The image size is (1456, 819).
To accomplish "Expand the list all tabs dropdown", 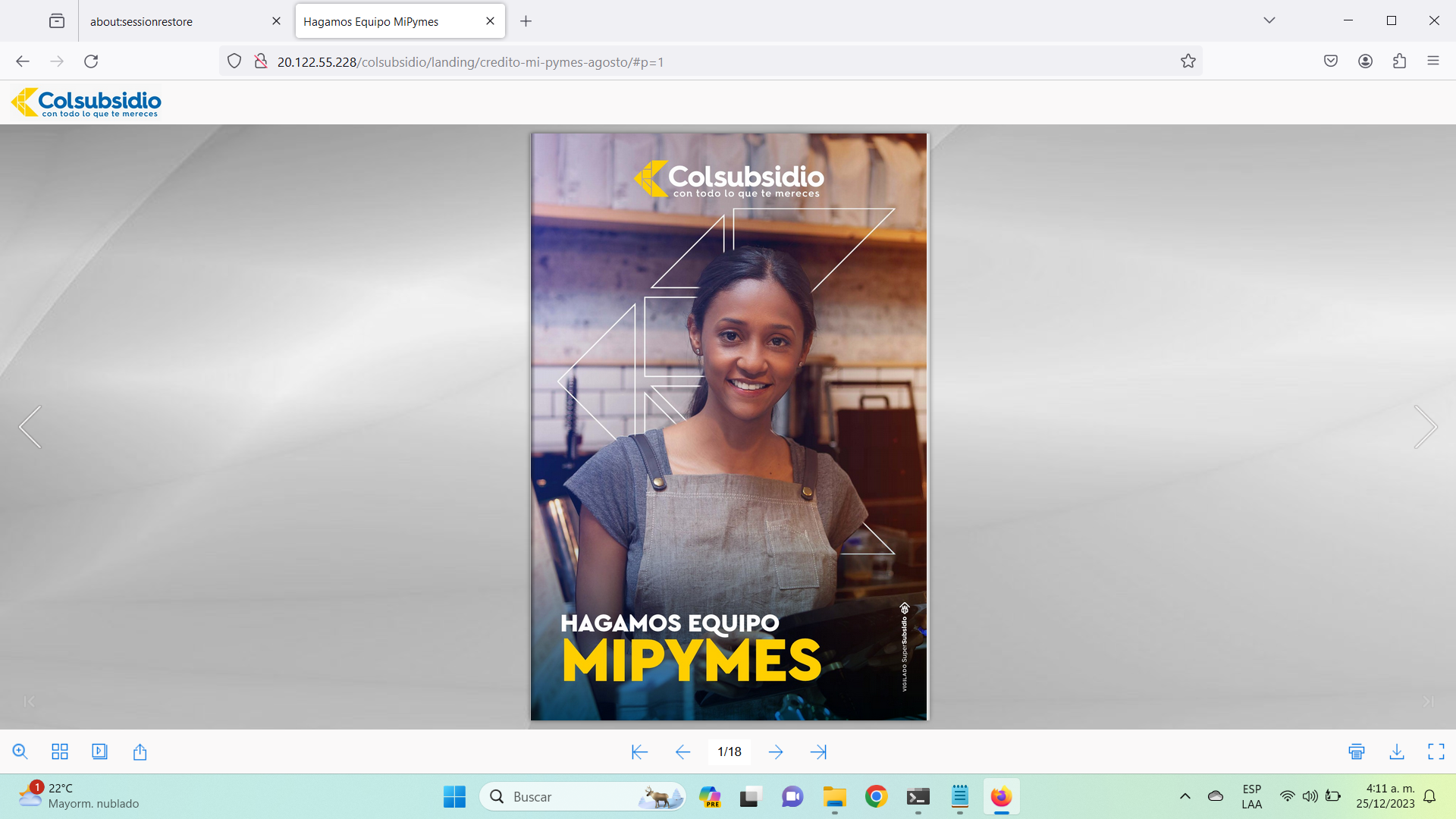I will [x=1269, y=20].
